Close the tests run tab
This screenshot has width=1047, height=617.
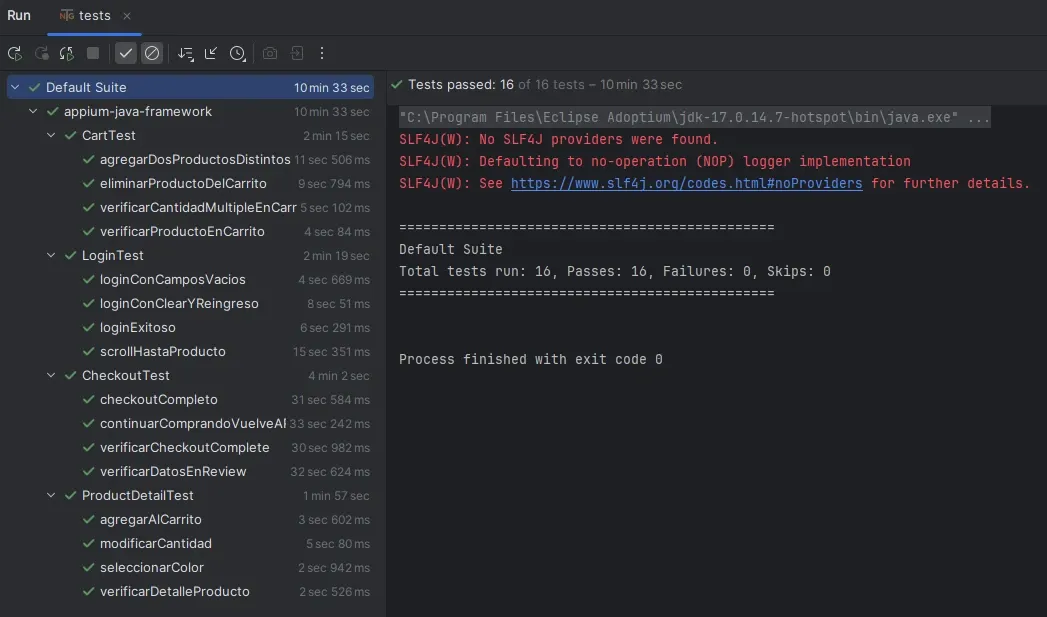[x=127, y=15]
